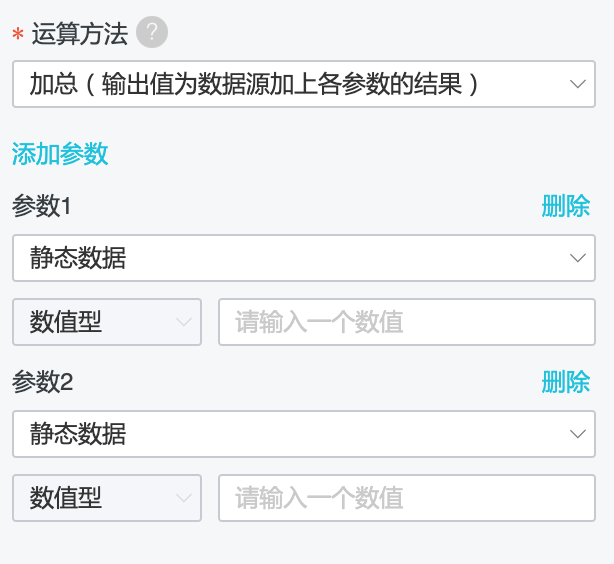Image resolution: width=614 pixels, height=564 pixels.
Task: Delete 参数1 using its 删除 link
Action: [x=565, y=206]
